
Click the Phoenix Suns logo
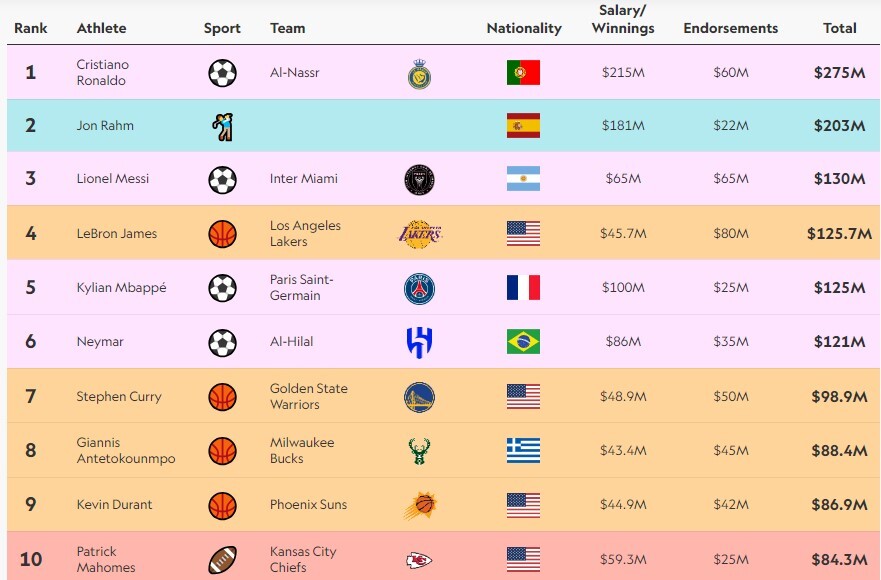click(x=419, y=505)
